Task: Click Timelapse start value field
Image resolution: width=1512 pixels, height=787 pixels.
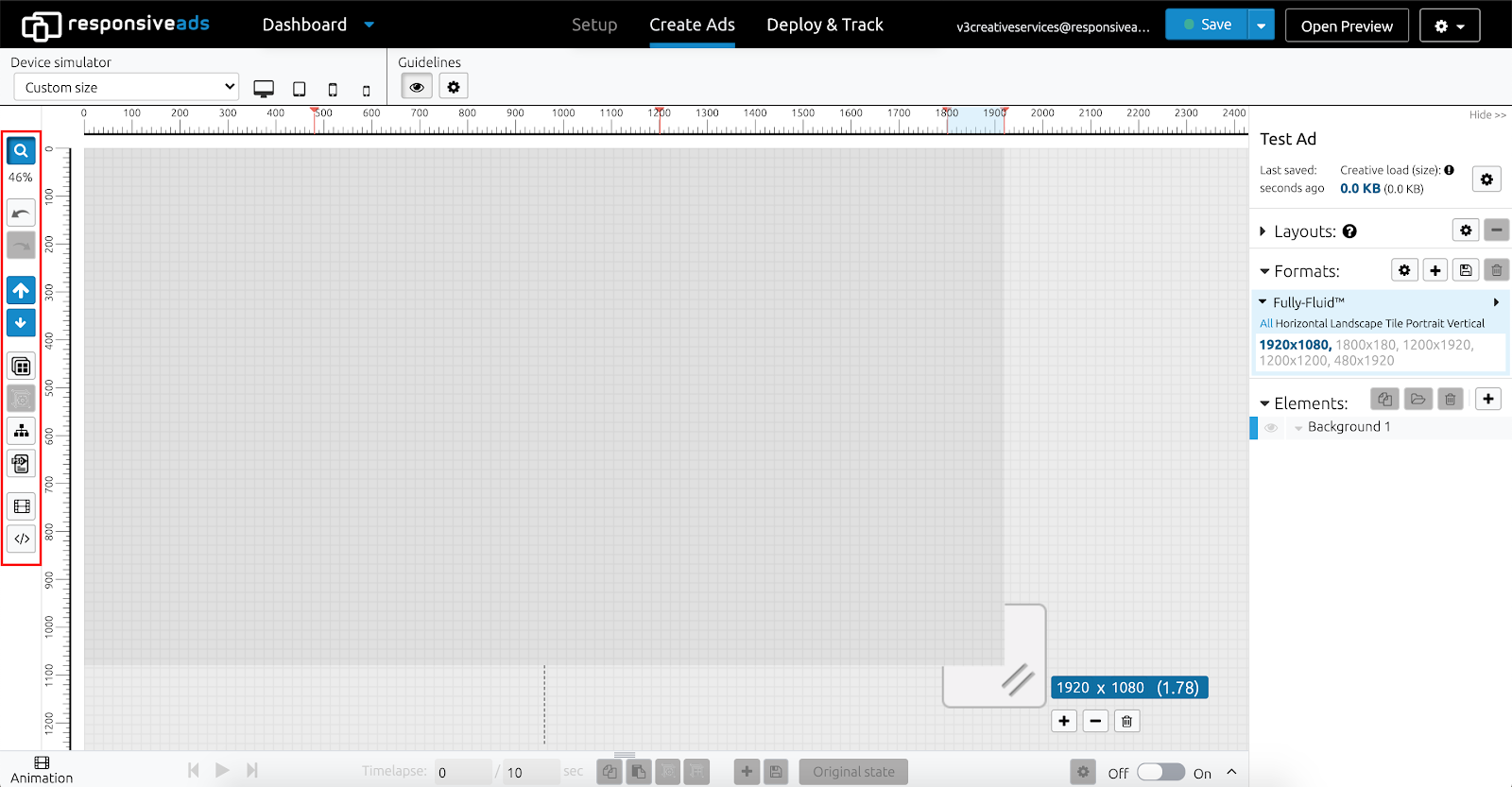Action: (x=463, y=772)
